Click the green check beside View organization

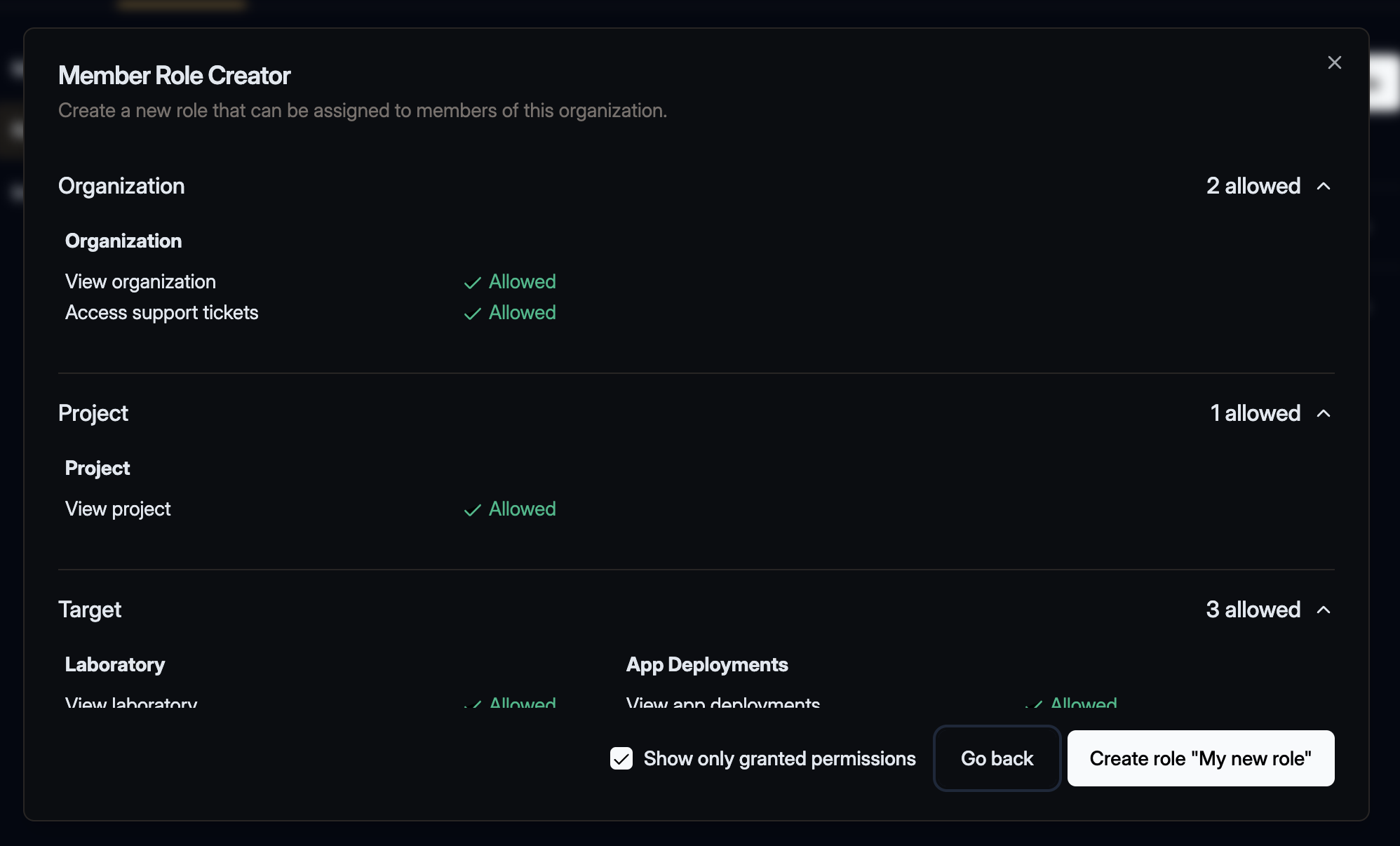coord(473,282)
